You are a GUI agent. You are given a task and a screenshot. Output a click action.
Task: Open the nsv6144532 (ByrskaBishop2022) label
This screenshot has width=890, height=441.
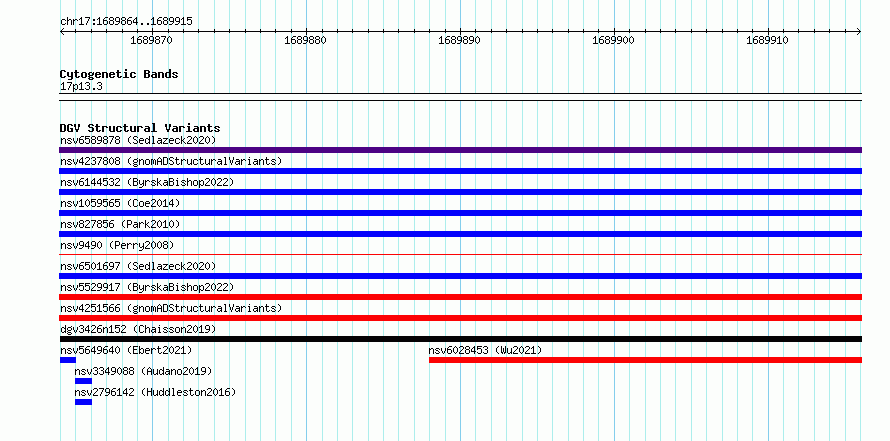click(x=147, y=182)
